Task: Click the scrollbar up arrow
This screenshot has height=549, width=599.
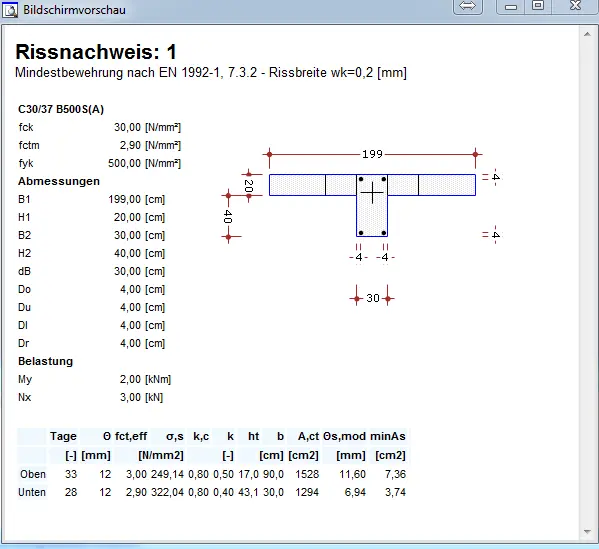Action: click(587, 34)
